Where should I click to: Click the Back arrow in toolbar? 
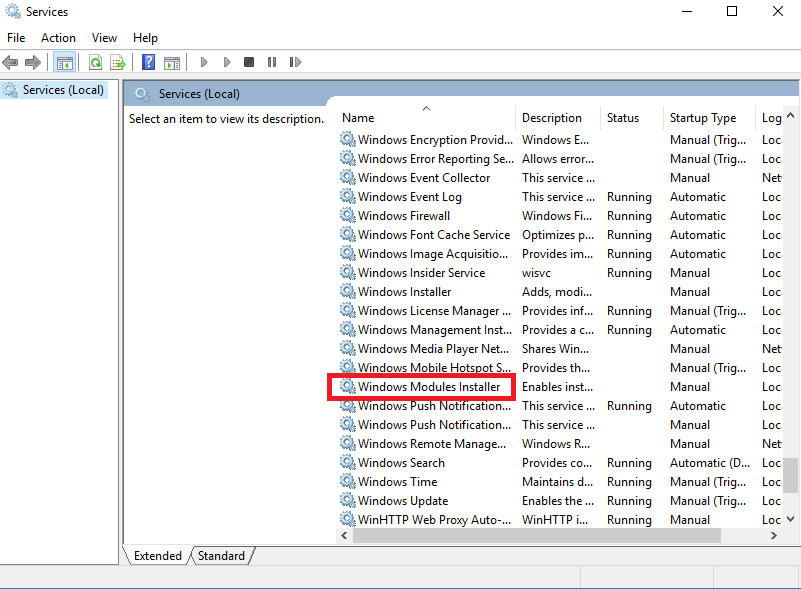(11, 63)
